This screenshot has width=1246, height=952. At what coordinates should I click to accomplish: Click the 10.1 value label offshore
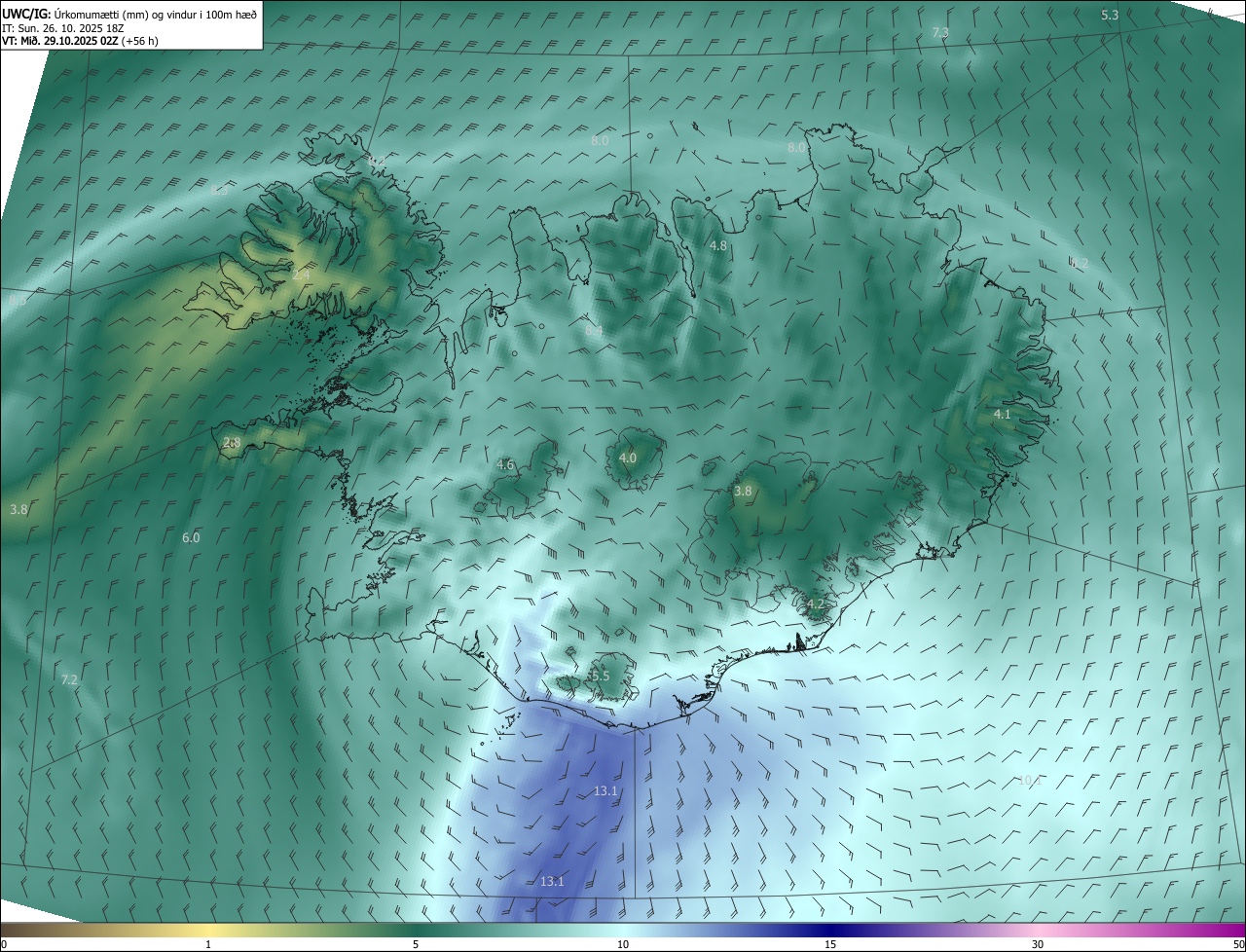pos(1029,781)
